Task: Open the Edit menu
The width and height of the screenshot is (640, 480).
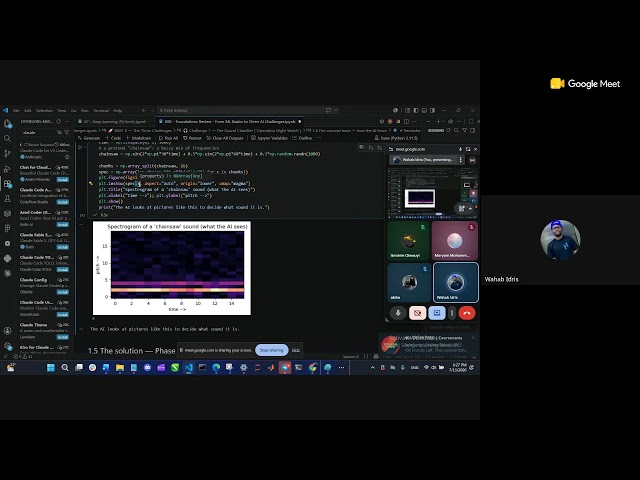Action: [x=28, y=111]
